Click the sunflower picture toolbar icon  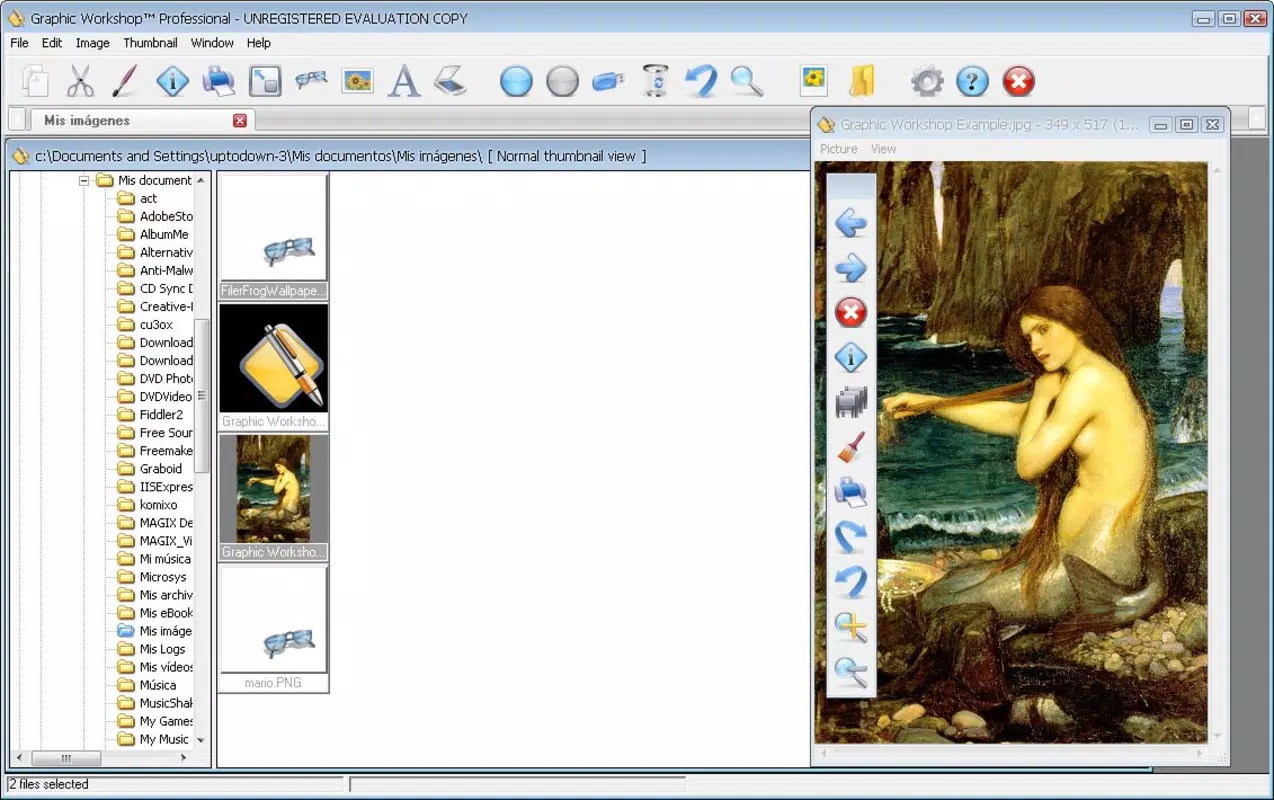click(x=358, y=81)
